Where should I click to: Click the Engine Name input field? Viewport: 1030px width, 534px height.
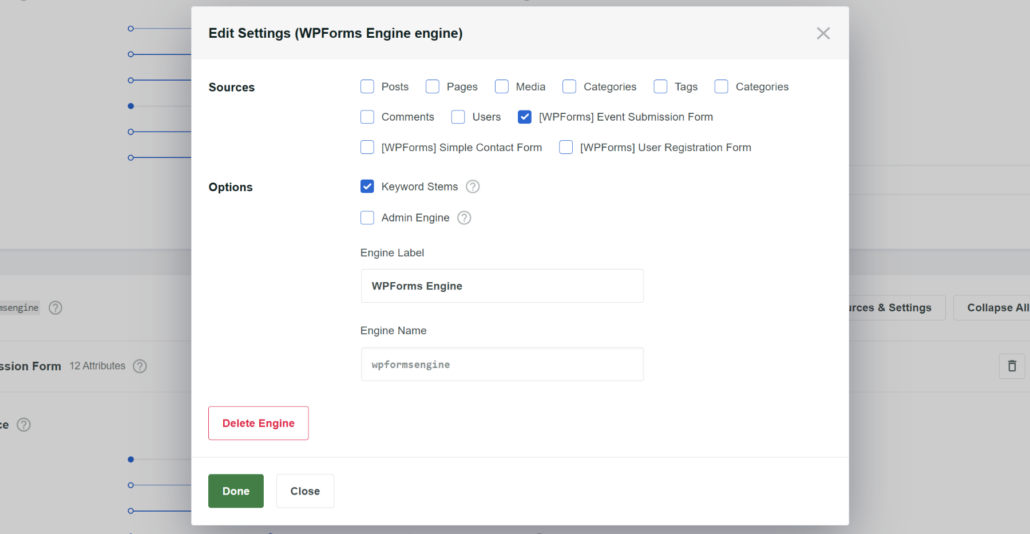[x=502, y=365]
